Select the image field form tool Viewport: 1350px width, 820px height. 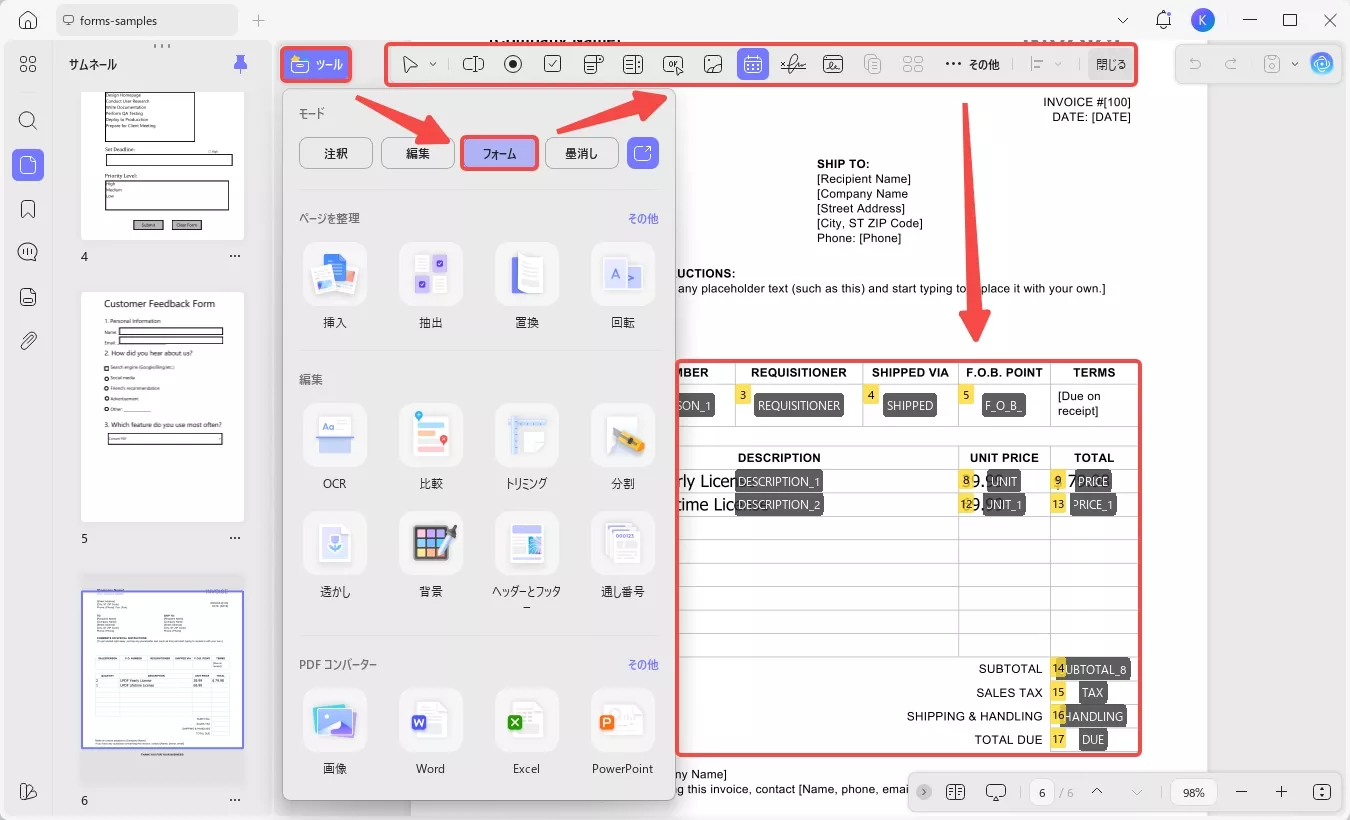coord(712,63)
